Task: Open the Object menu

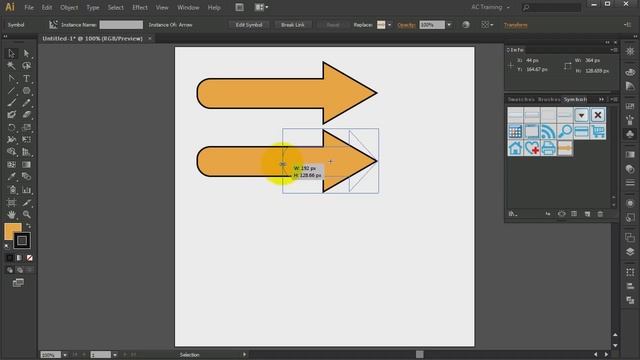Action: (x=69, y=7)
